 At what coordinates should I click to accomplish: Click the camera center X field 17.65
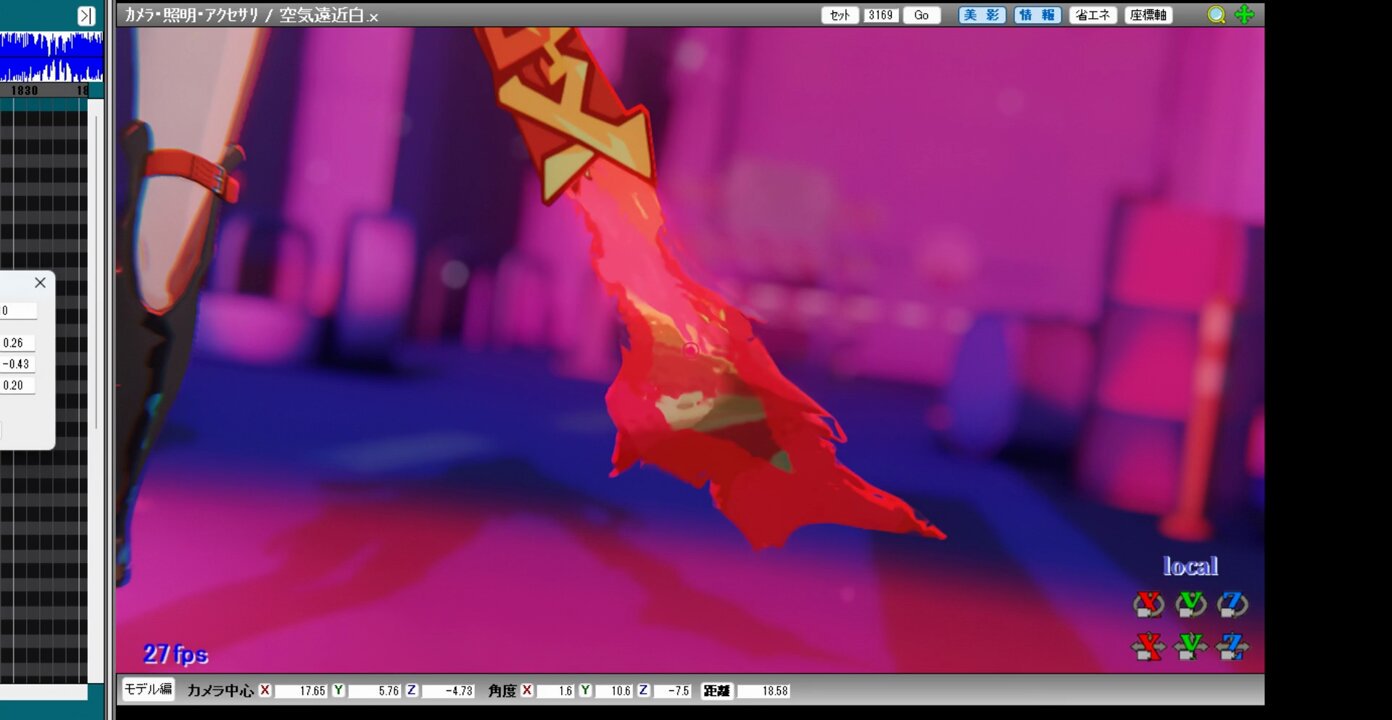301,691
